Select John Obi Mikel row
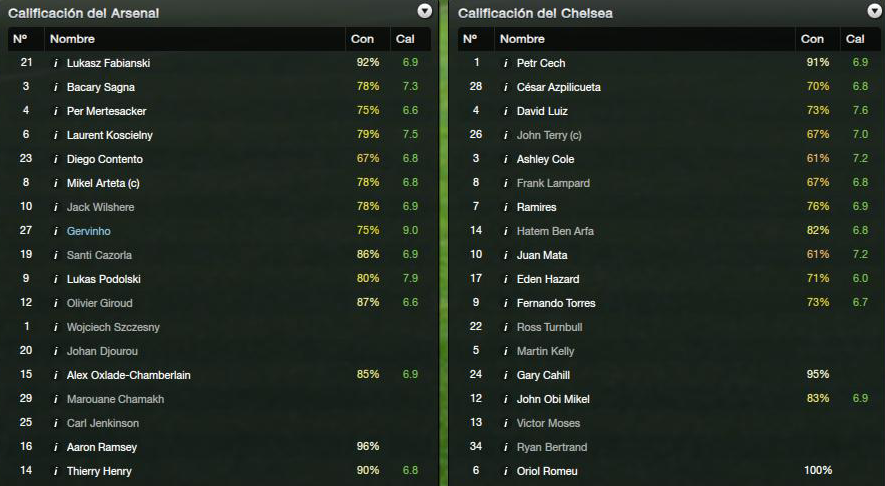The height and width of the screenshot is (486, 885). pos(669,399)
